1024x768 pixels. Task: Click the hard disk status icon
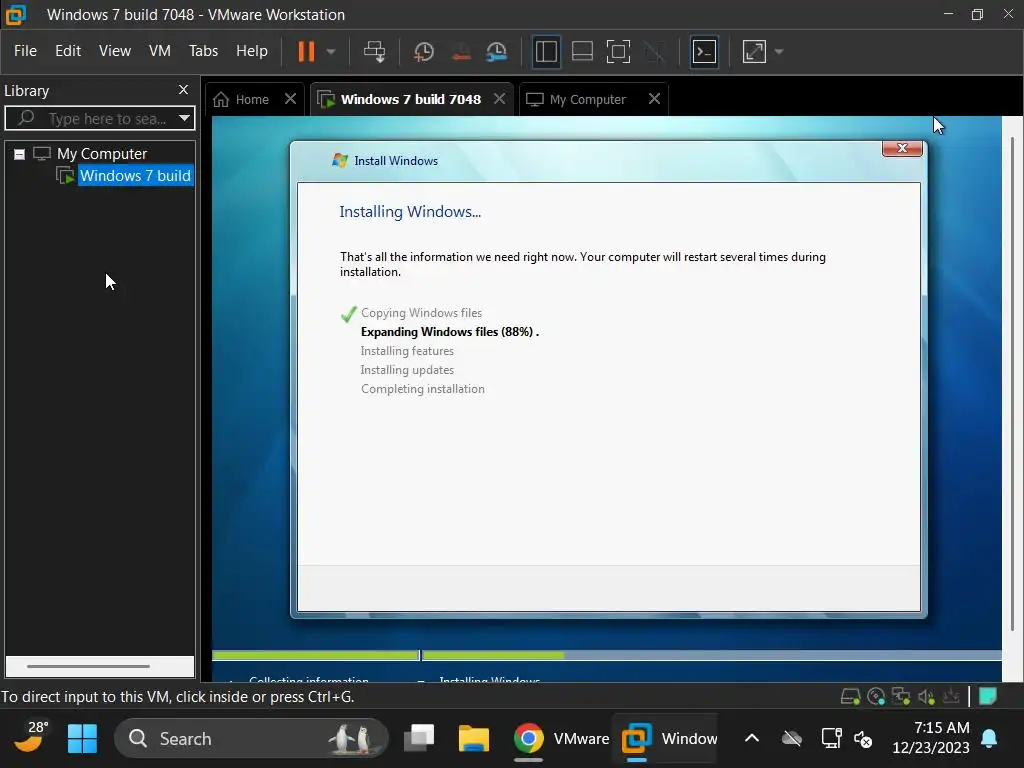point(850,697)
